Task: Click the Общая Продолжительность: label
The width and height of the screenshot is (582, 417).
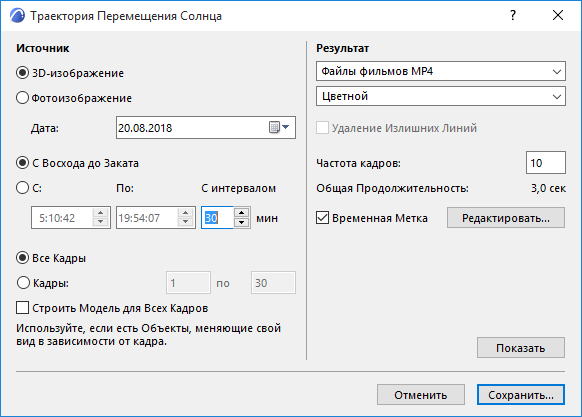Action: 392,188
